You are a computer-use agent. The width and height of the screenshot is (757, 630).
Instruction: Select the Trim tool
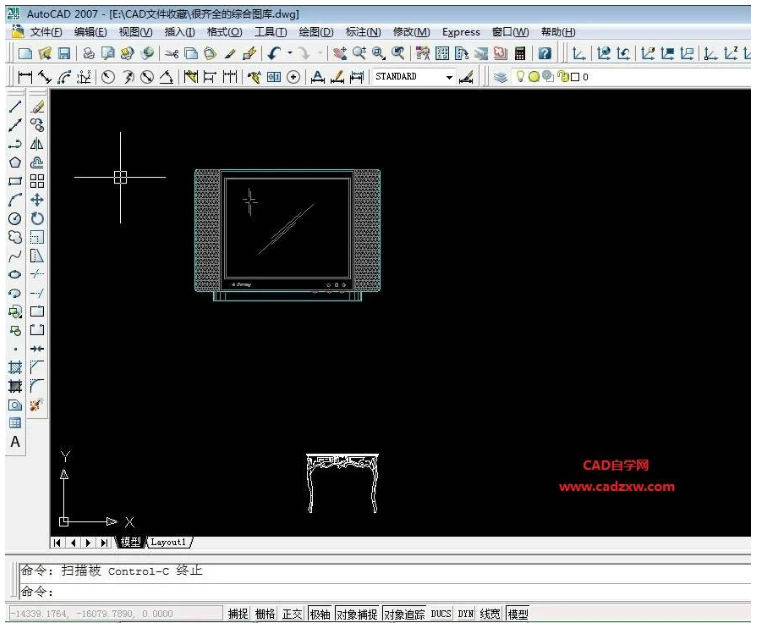37,274
